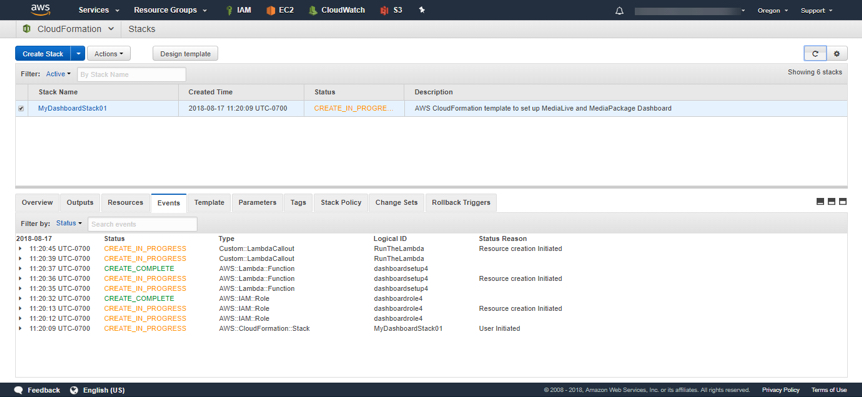This screenshot has width=862, height=397.
Task: Open the Active stack filter dropdown
Action: [58, 74]
